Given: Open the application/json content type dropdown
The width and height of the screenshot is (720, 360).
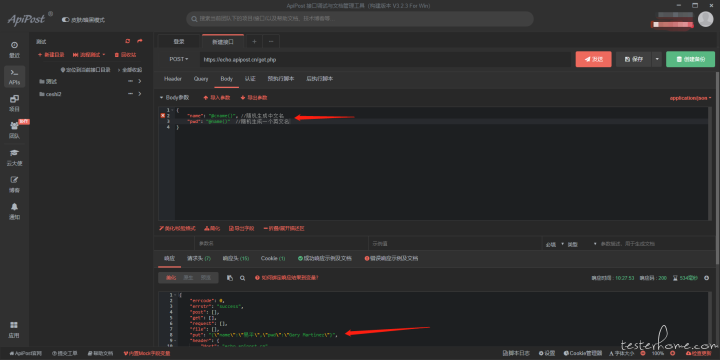Looking at the screenshot, I should coord(690,98).
